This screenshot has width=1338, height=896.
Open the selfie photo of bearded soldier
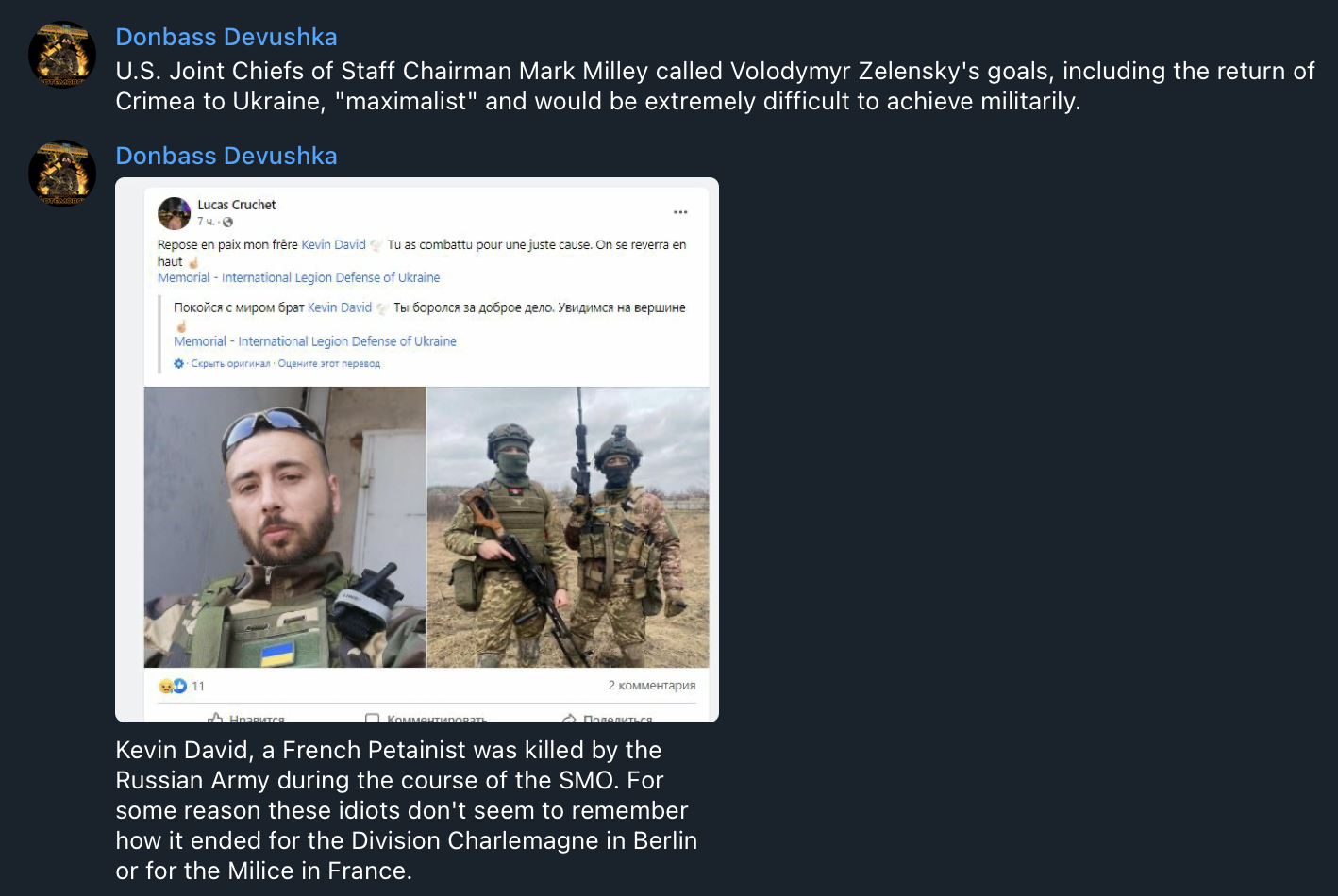285,527
